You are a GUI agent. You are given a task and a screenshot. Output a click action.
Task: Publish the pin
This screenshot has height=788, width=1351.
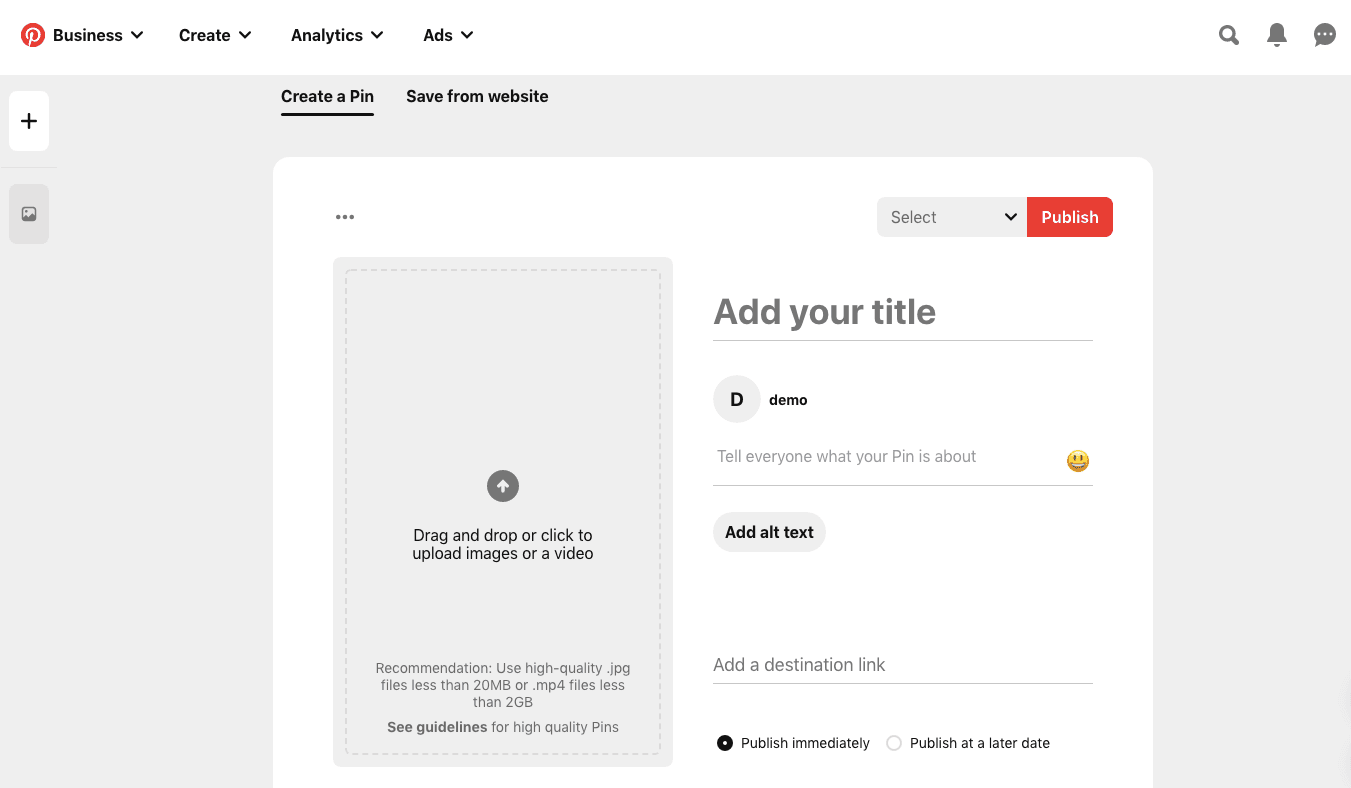(1069, 216)
